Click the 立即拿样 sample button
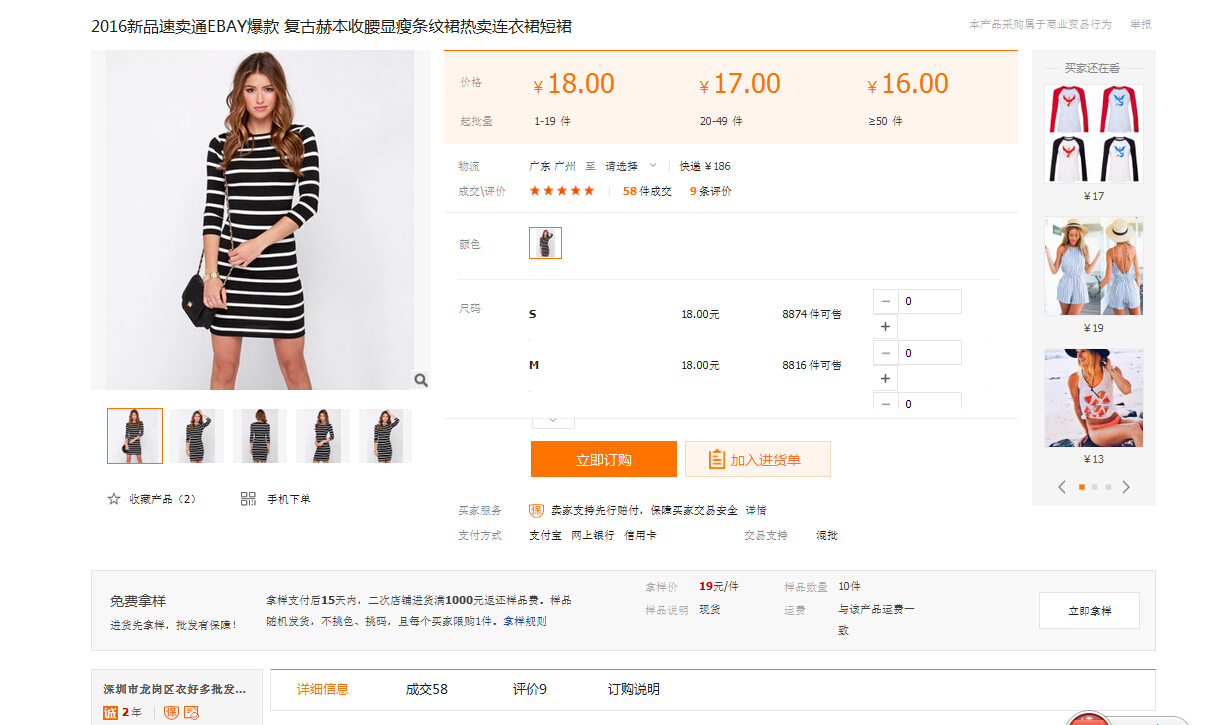The image size is (1222, 725). click(1089, 611)
